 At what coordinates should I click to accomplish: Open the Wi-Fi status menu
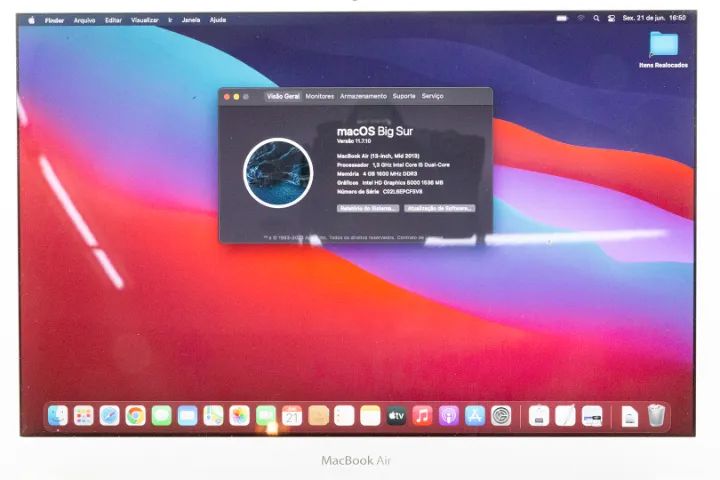pos(581,18)
